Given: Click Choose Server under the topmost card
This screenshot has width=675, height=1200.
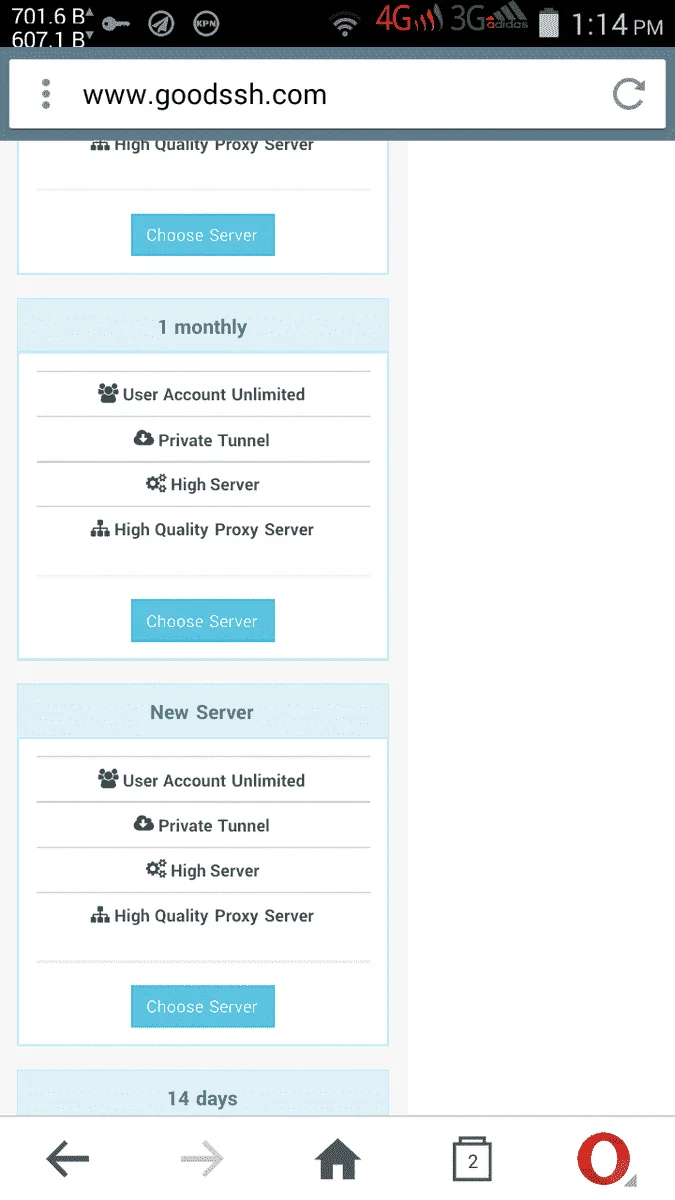Looking at the screenshot, I should tap(202, 235).
